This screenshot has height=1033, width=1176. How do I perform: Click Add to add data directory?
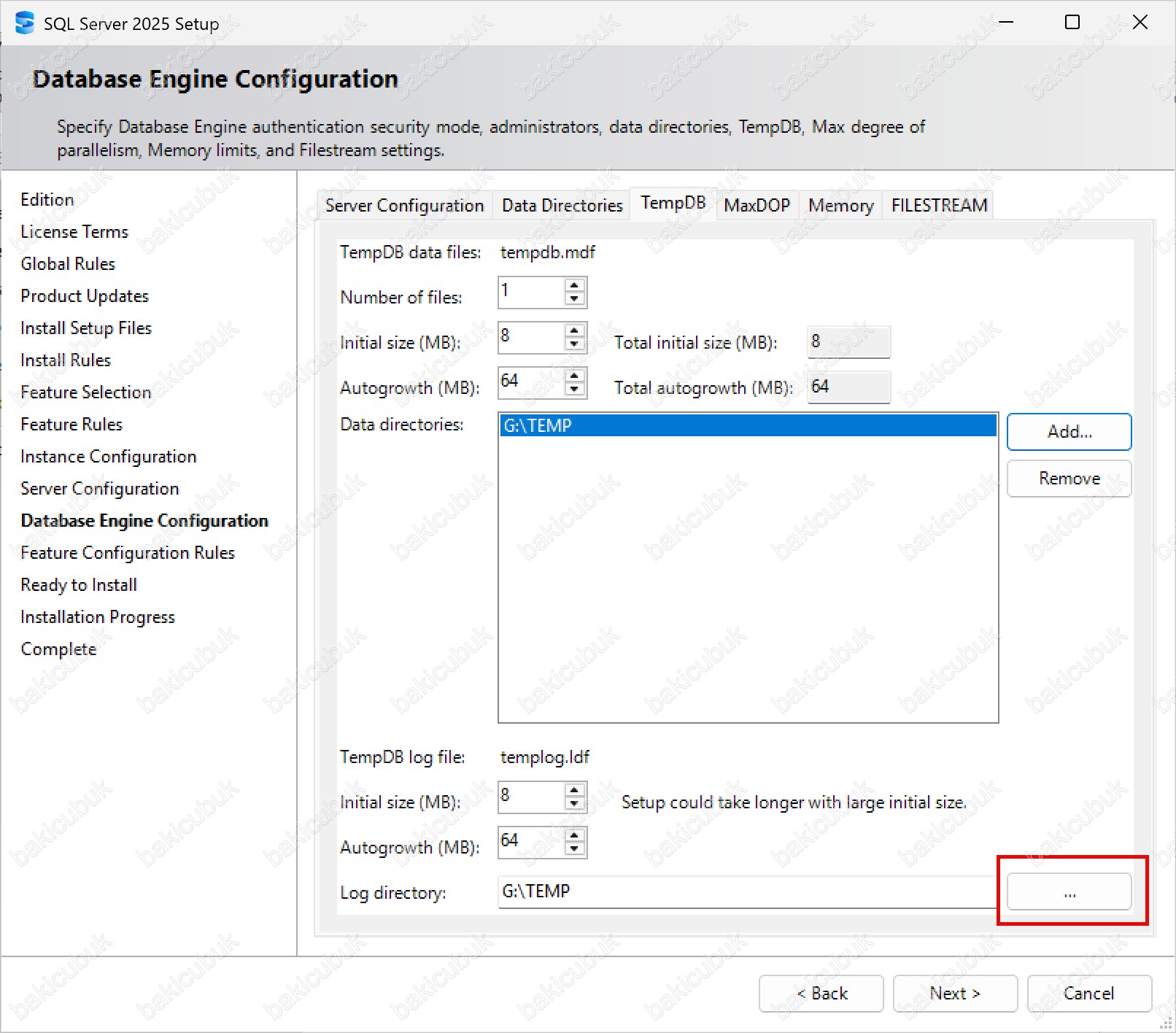tap(1069, 432)
